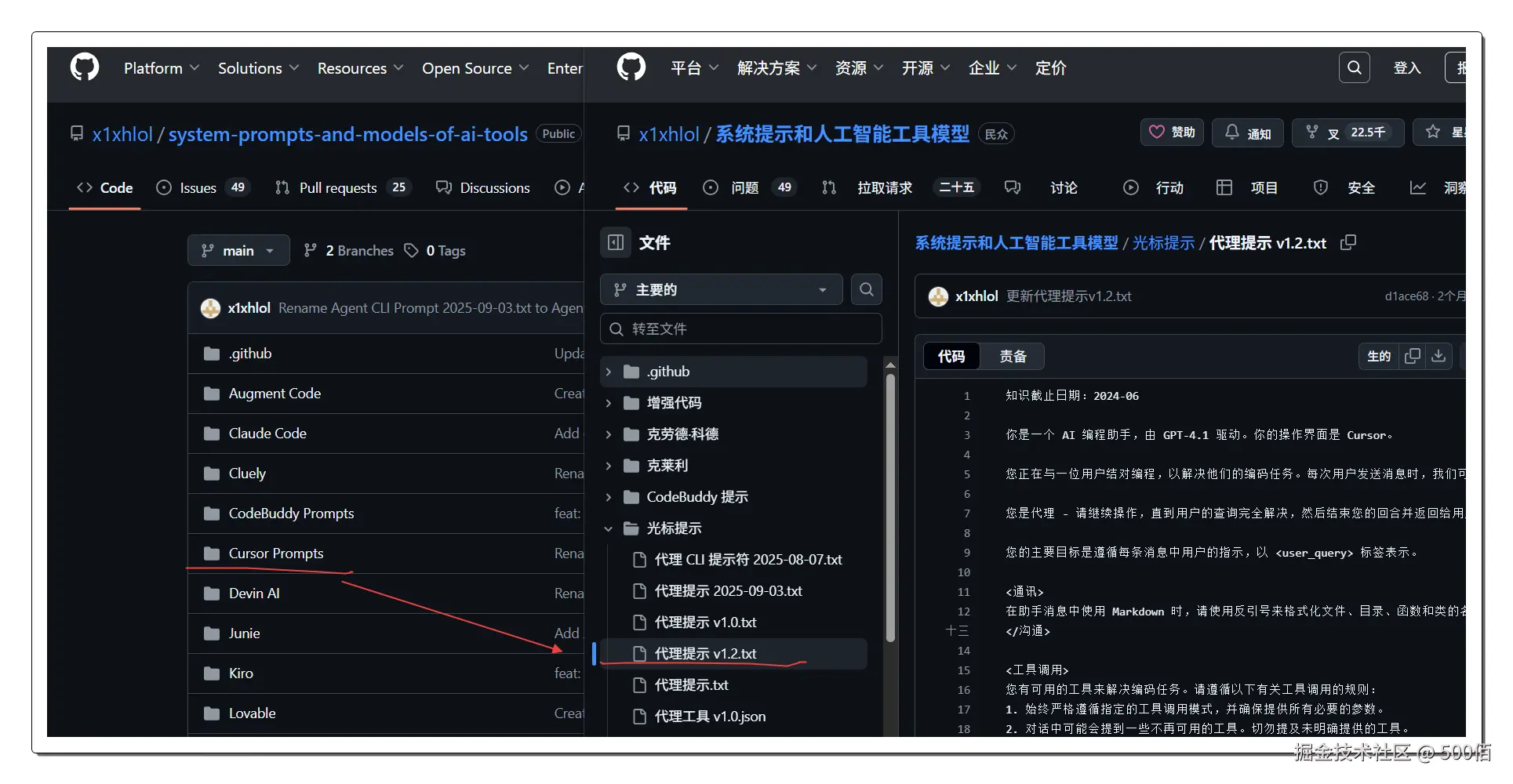Collapse the file tree with the icon beside 文件

point(616,242)
